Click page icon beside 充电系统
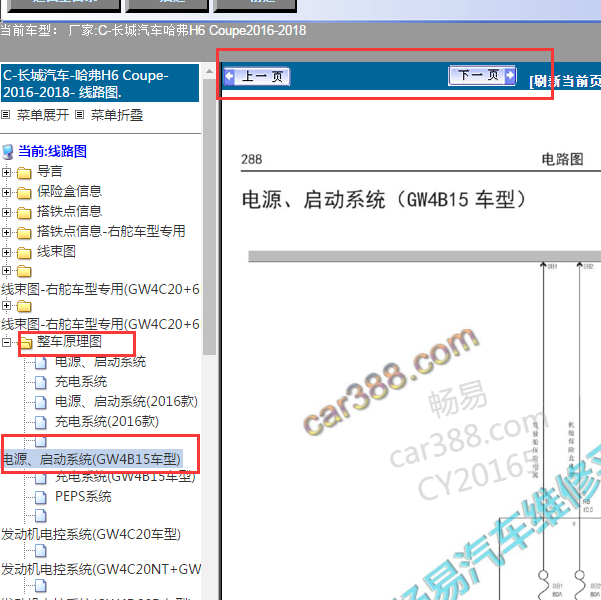 [x=41, y=382]
